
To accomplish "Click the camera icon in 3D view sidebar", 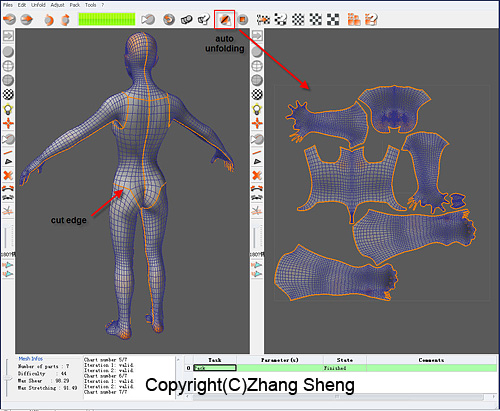I will [8, 139].
